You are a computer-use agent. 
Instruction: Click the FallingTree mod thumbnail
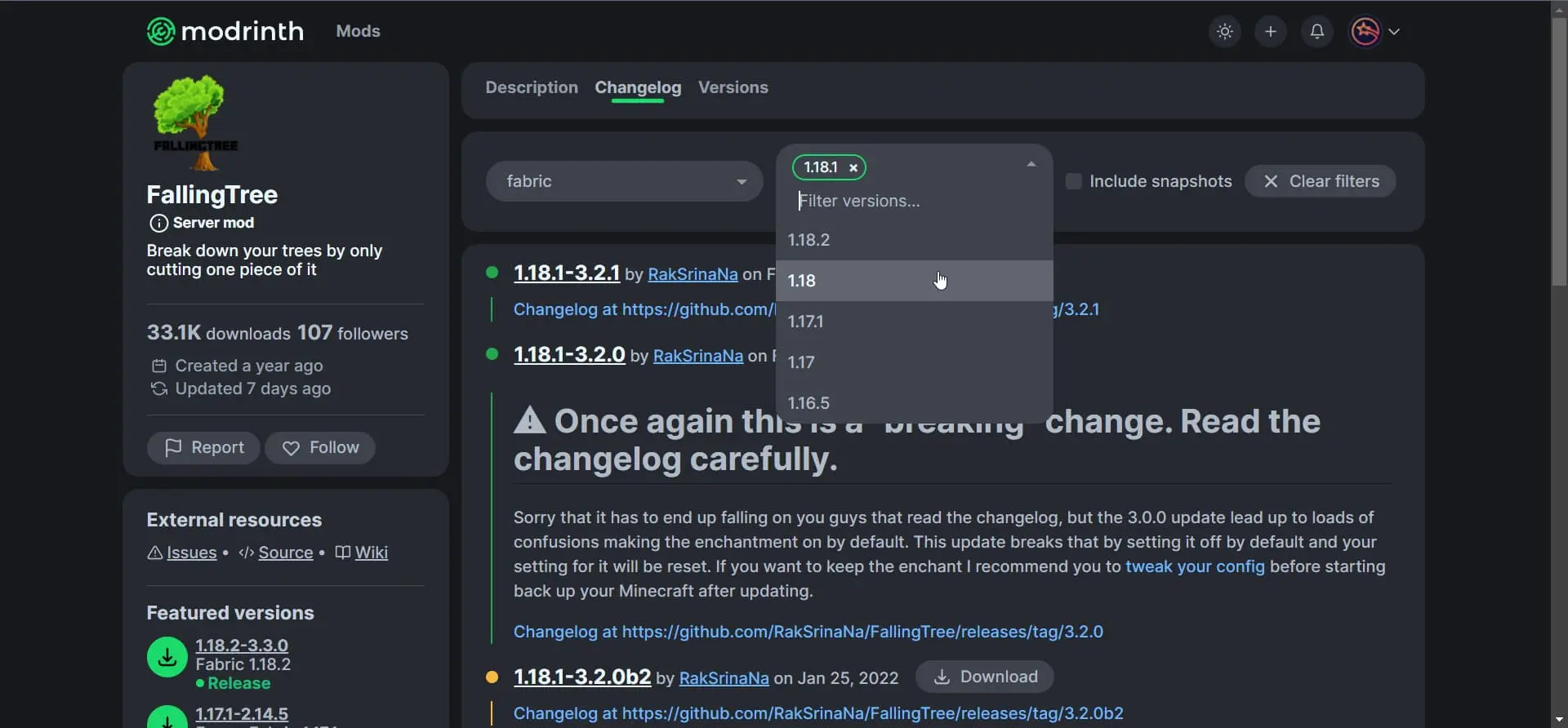[196, 122]
